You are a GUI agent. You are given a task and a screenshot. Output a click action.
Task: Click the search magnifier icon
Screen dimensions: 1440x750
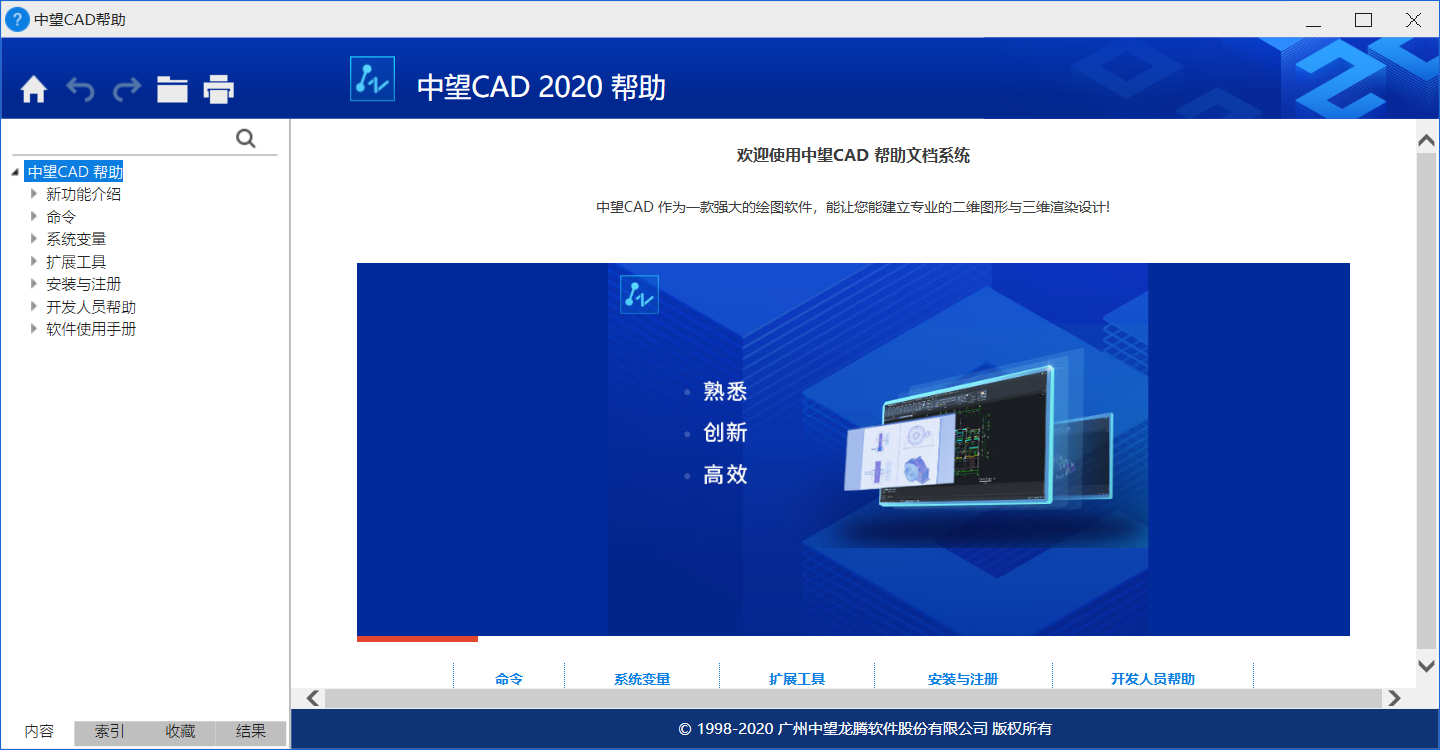(245, 138)
